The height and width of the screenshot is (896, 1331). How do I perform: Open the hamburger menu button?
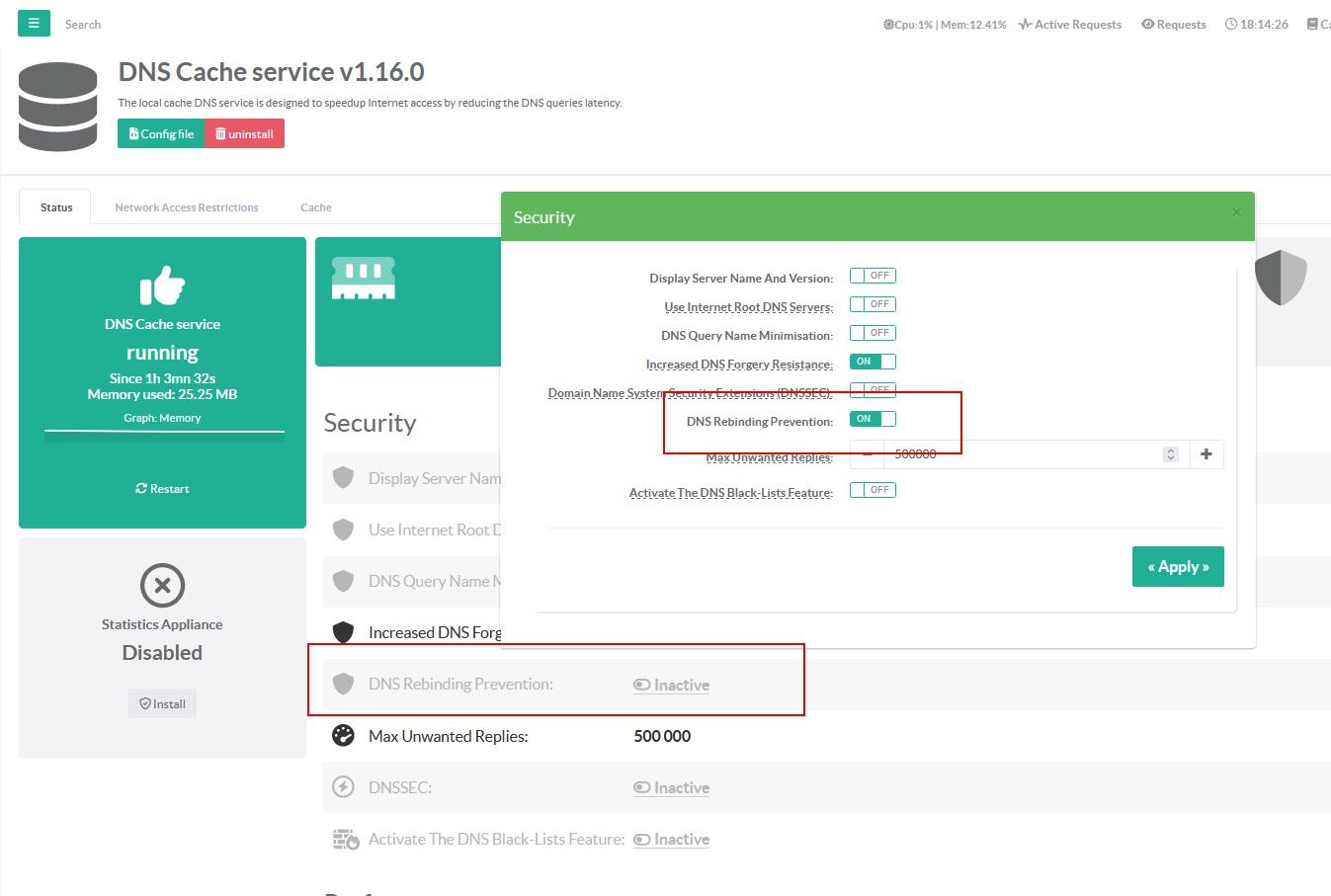(34, 23)
